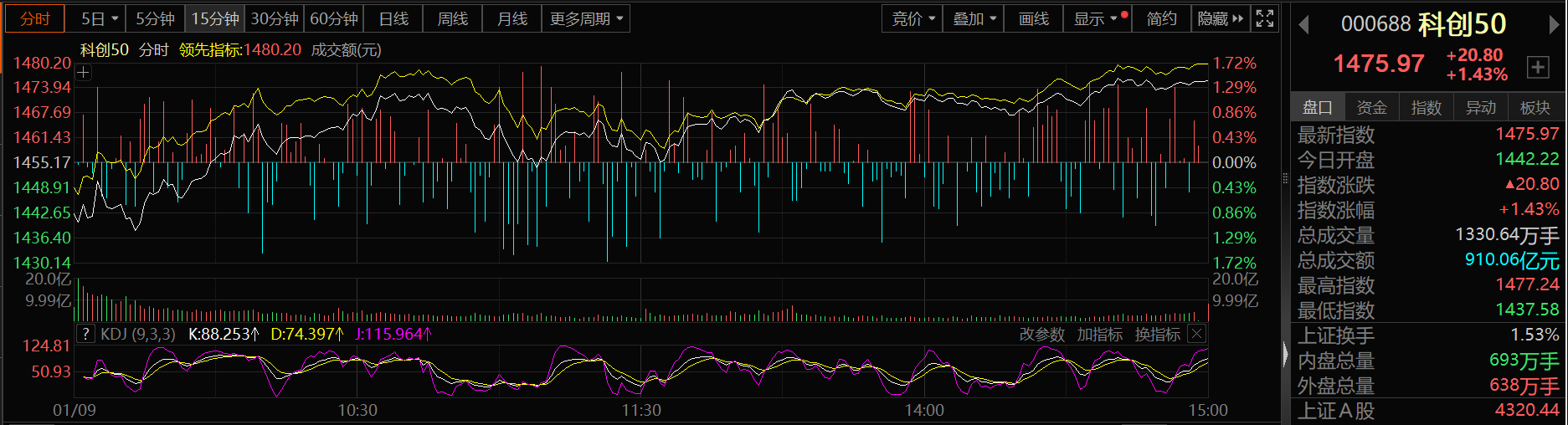Click the plus icon to add 科创50 to watchlist
1568x425 pixels.
pos(1537,67)
